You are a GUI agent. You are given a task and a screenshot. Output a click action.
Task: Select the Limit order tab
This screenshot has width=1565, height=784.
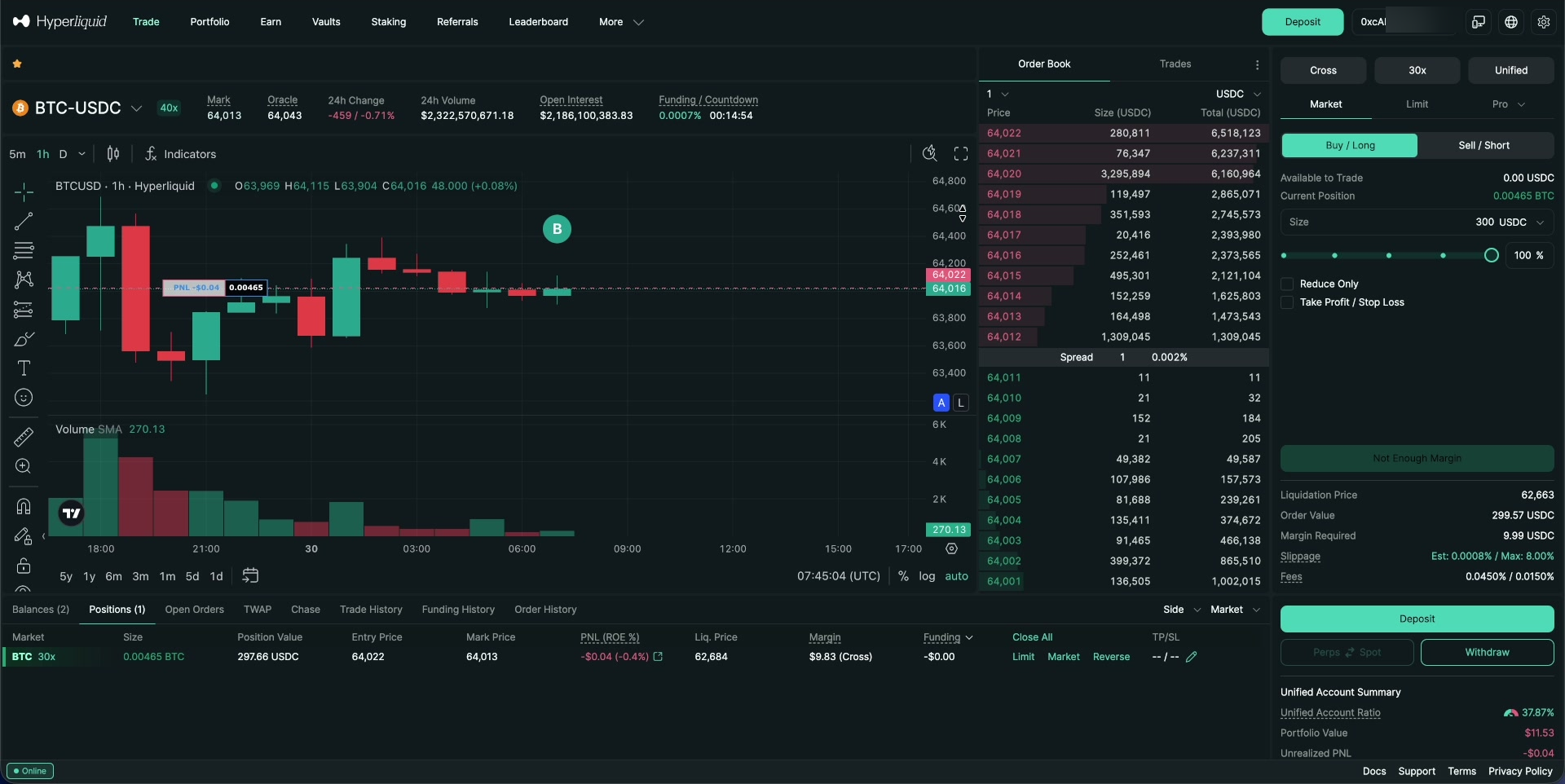pyautogui.click(x=1417, y=104)
